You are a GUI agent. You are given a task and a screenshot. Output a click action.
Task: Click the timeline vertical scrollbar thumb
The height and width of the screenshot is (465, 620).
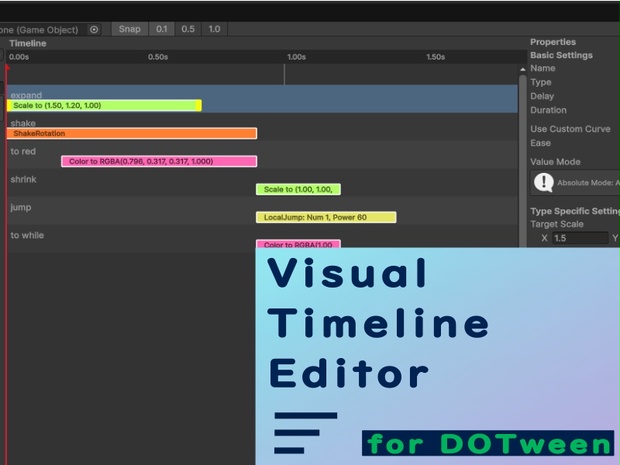tap(523, 162)
